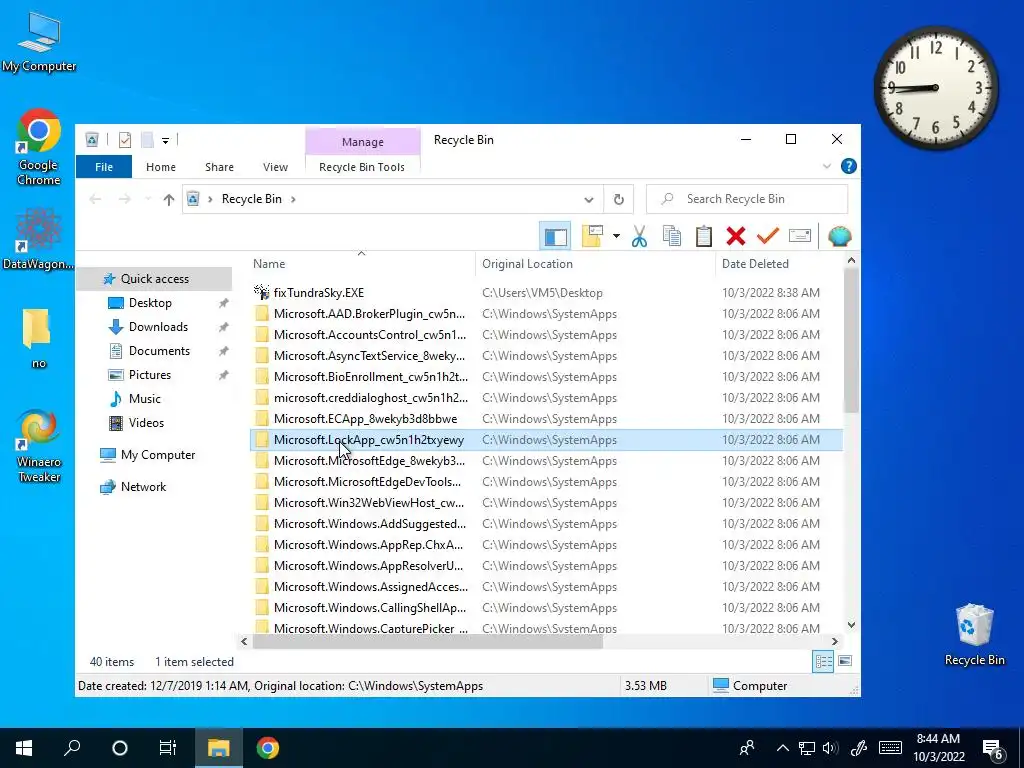Click the vertical scrollbar down arrow

[x=851, y=625]
